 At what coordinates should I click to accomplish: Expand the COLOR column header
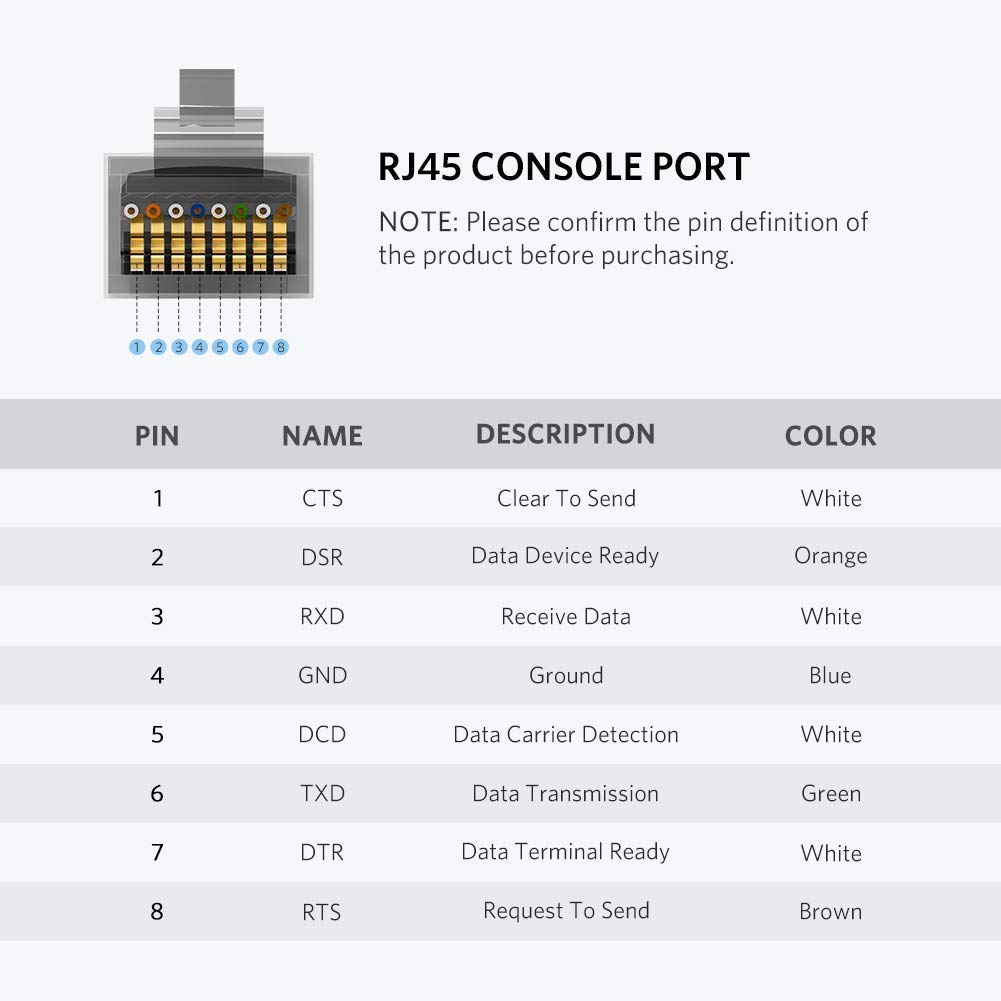point(830,435)
